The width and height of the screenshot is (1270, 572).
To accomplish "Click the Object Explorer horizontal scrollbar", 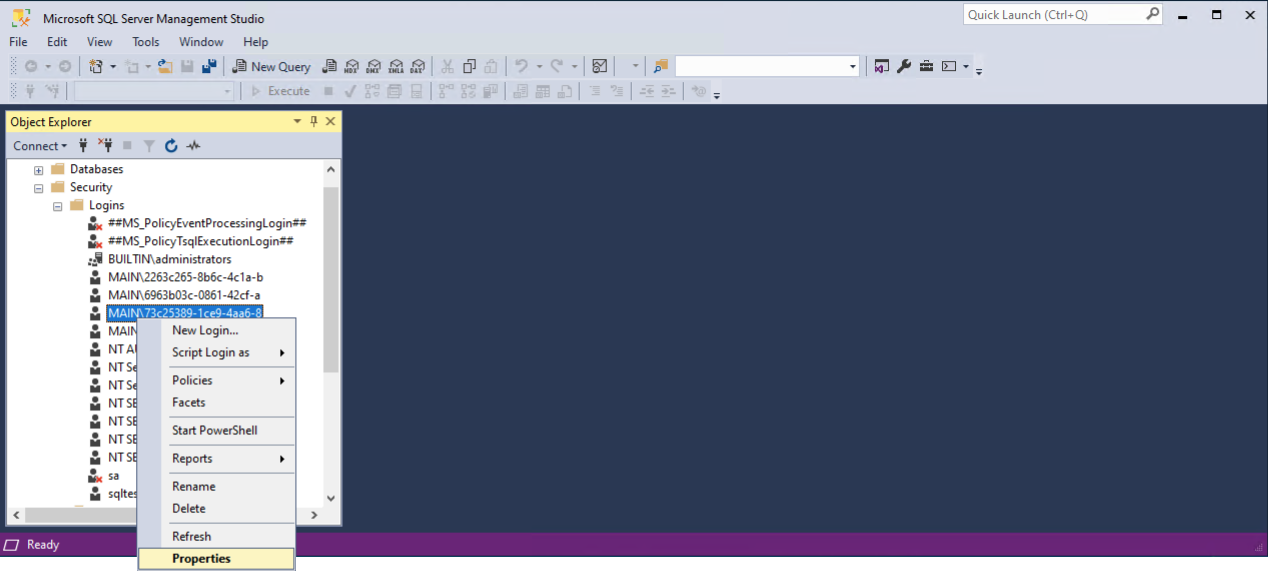I will click(x=80, y=515).
